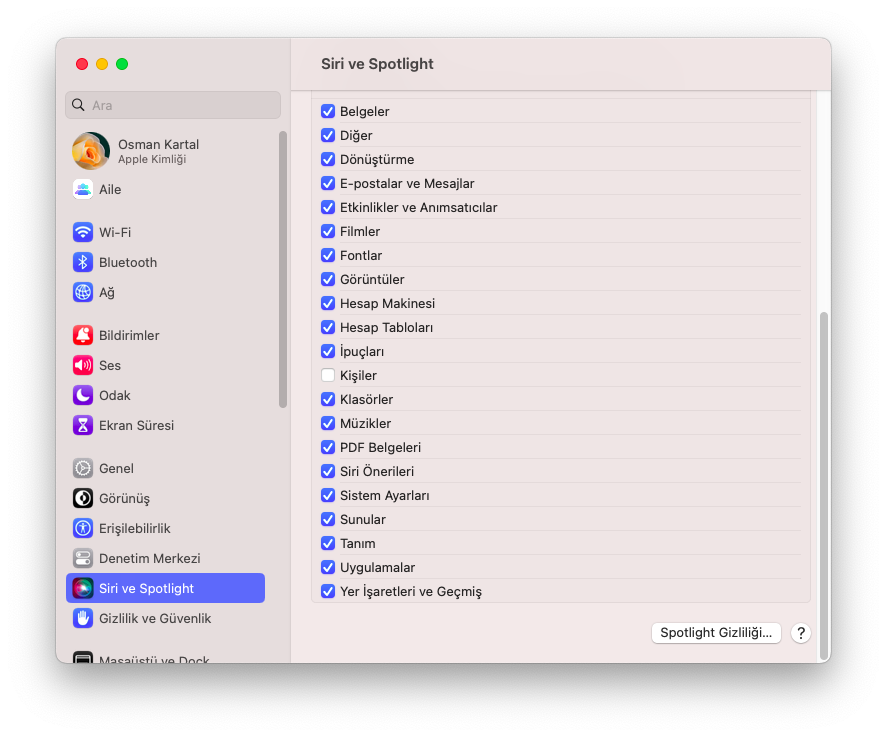Screen dimensions: 887x737
Task: Open Gizlilik ve Güvenlik hand icon
Action: pos(83,618)
